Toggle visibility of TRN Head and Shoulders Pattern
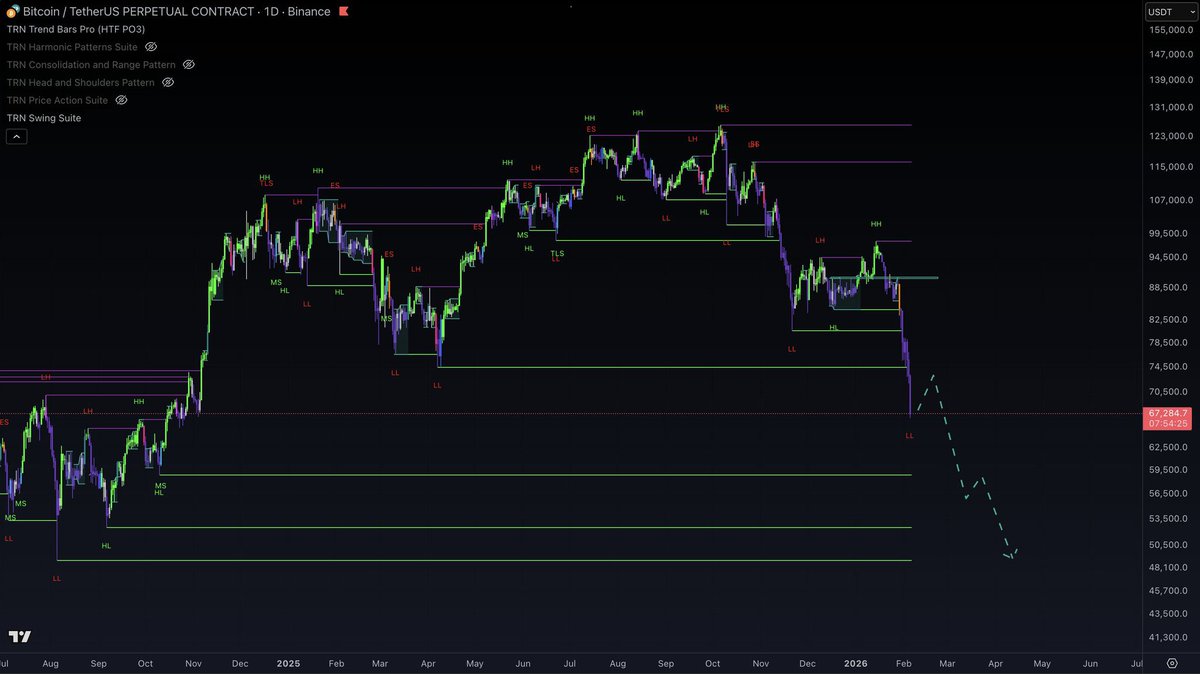1200x674 pixels. point(168,83)
